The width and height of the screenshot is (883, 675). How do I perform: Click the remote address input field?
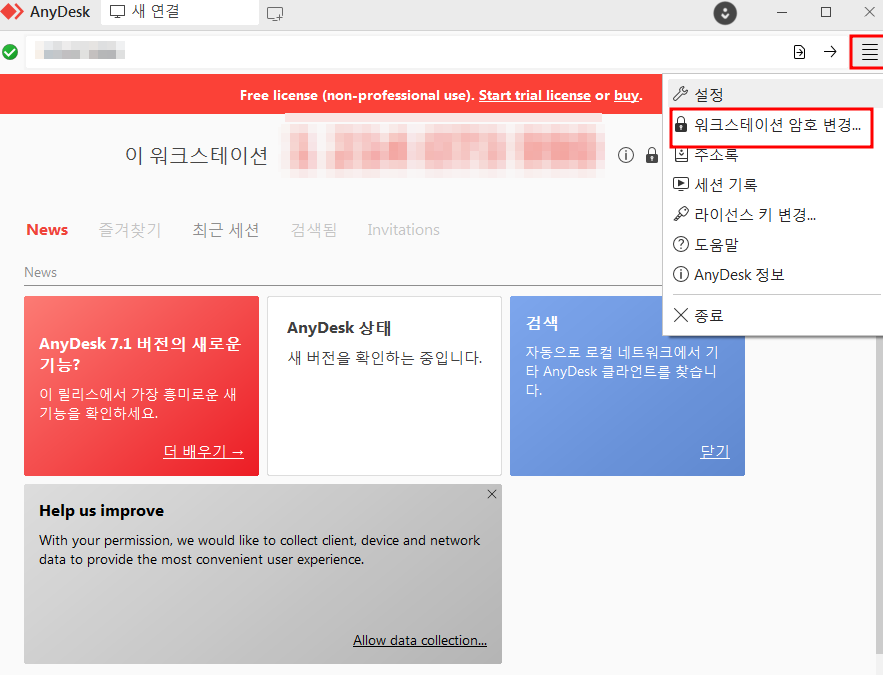405,52
